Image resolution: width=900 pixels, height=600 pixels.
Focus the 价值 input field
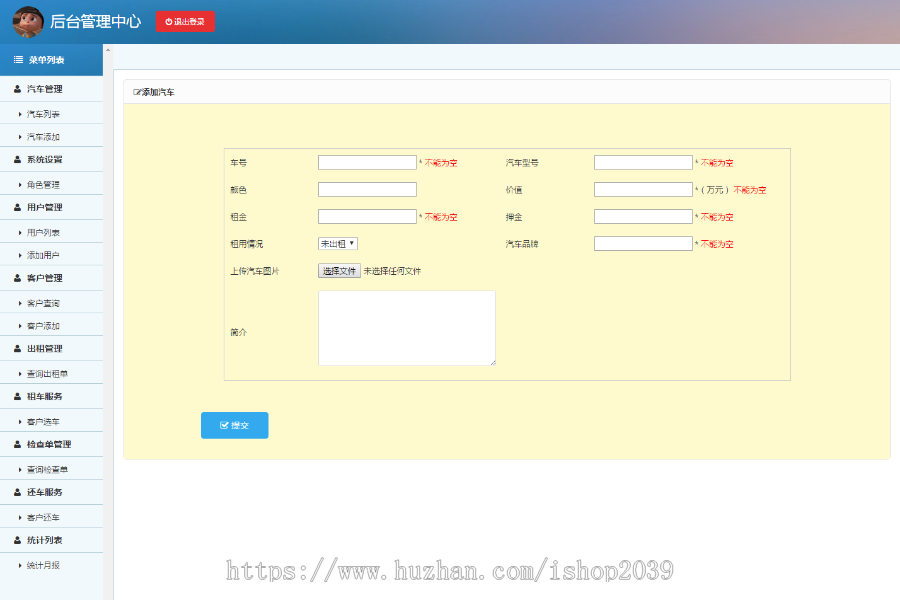(x=643, y=189)
